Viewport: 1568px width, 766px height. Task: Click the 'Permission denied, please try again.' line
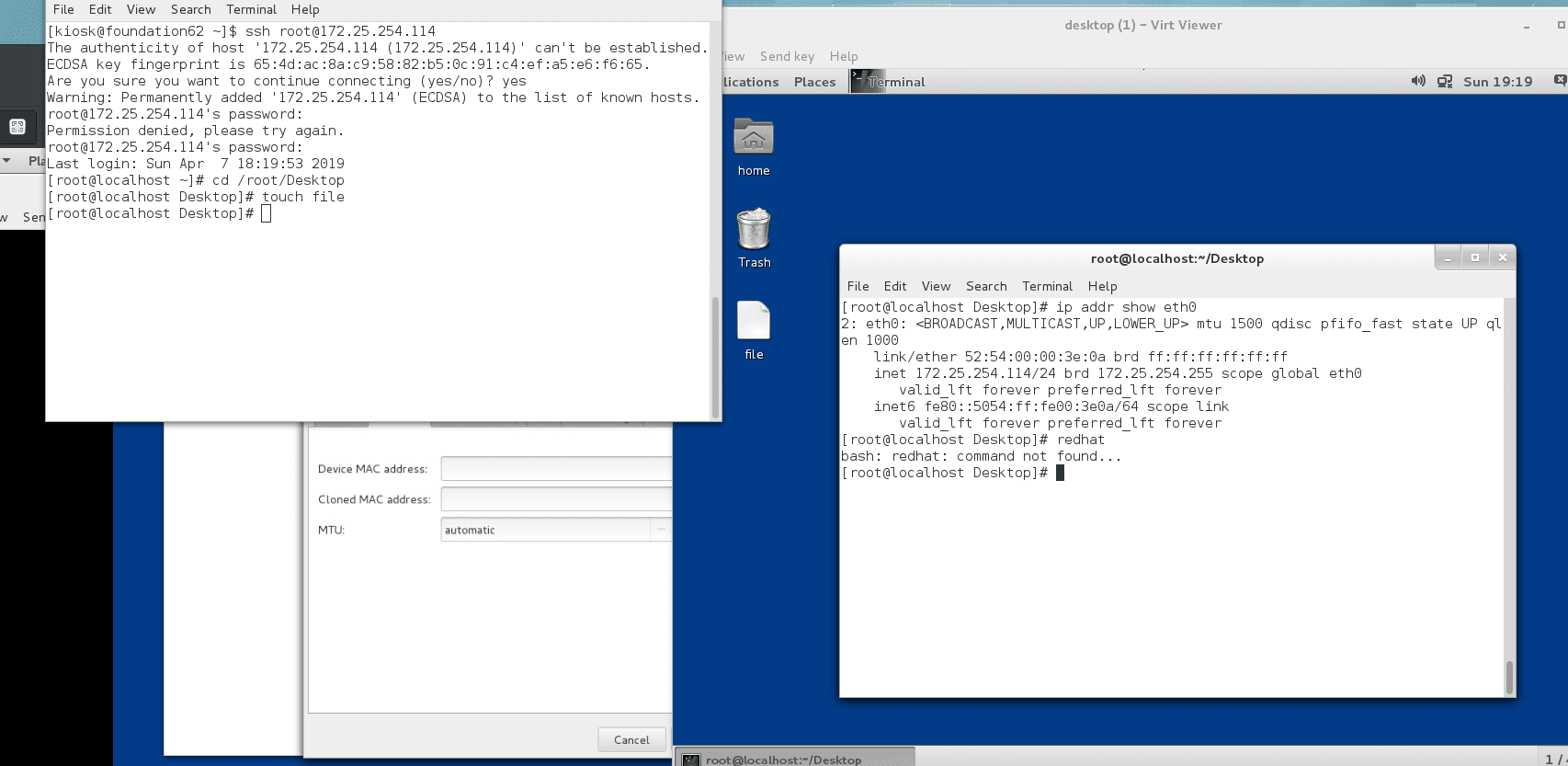196,131
